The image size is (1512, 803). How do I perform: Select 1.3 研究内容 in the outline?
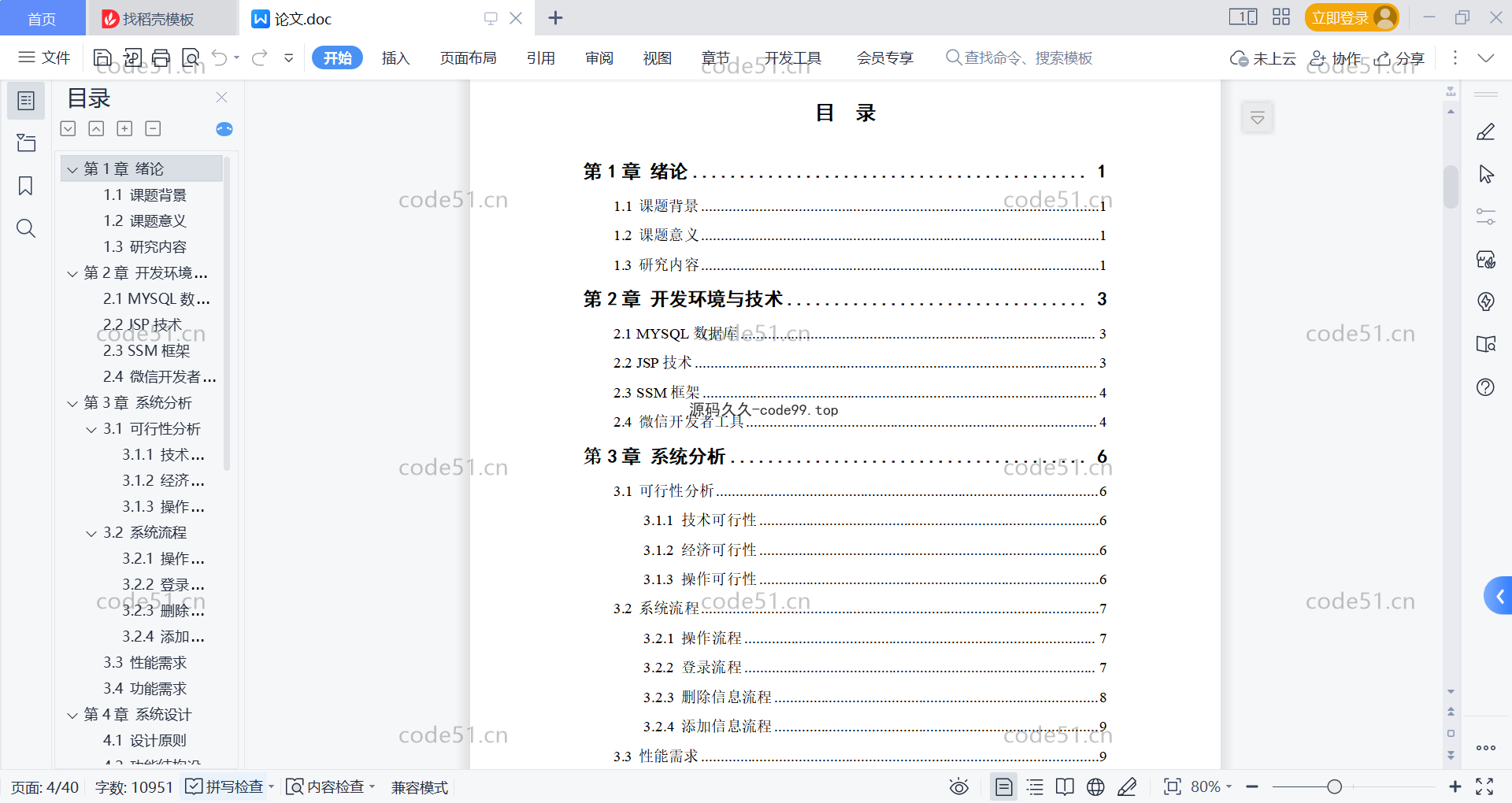[x=145, y=247]
